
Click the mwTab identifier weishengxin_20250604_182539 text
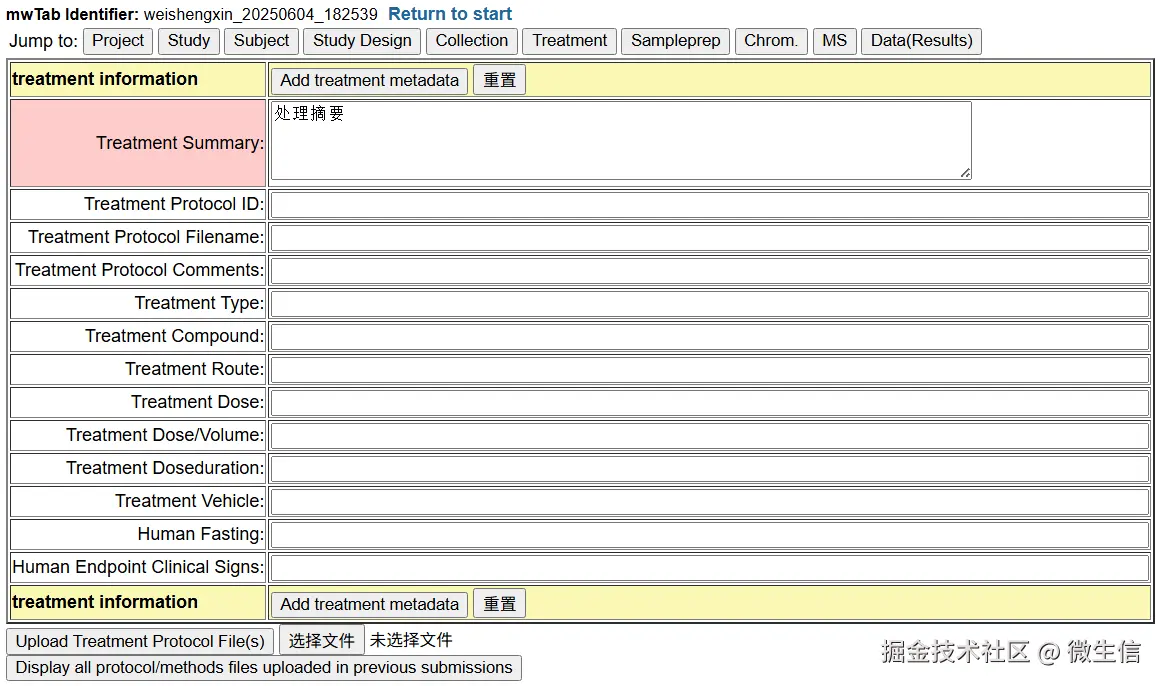click(x=260, y=14)
